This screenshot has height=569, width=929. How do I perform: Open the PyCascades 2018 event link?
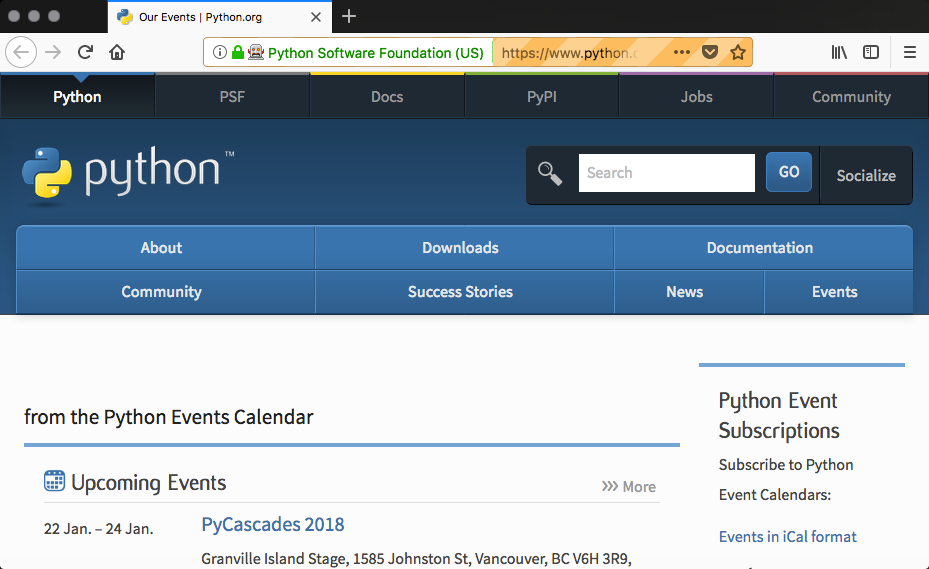[x=273, y=524]
